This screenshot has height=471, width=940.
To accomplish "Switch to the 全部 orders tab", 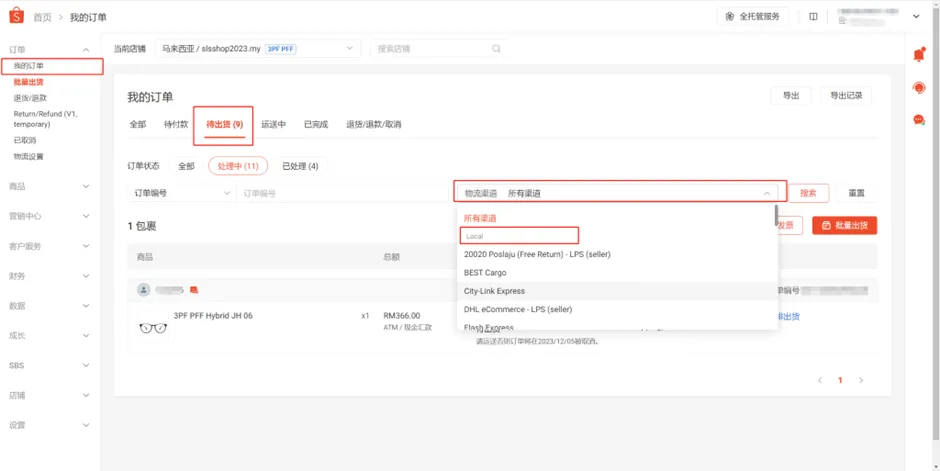I will [137, 125].
